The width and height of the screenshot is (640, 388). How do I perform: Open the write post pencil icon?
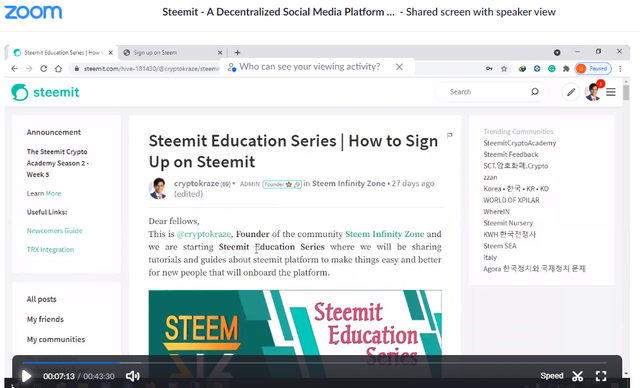(x=571, y=92)
